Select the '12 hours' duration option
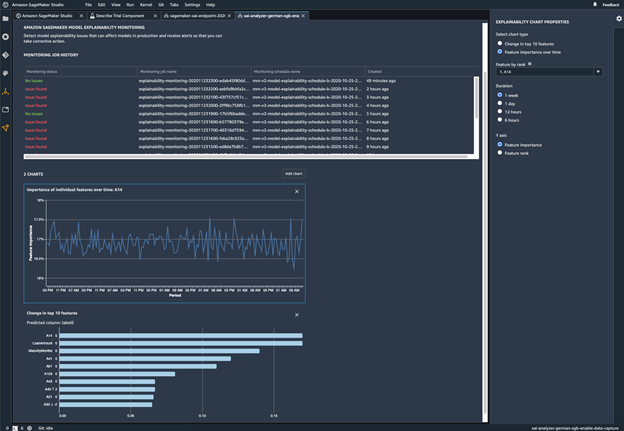Screen dimensions: 624x431 pyautogui.click(x=500, y=111)
